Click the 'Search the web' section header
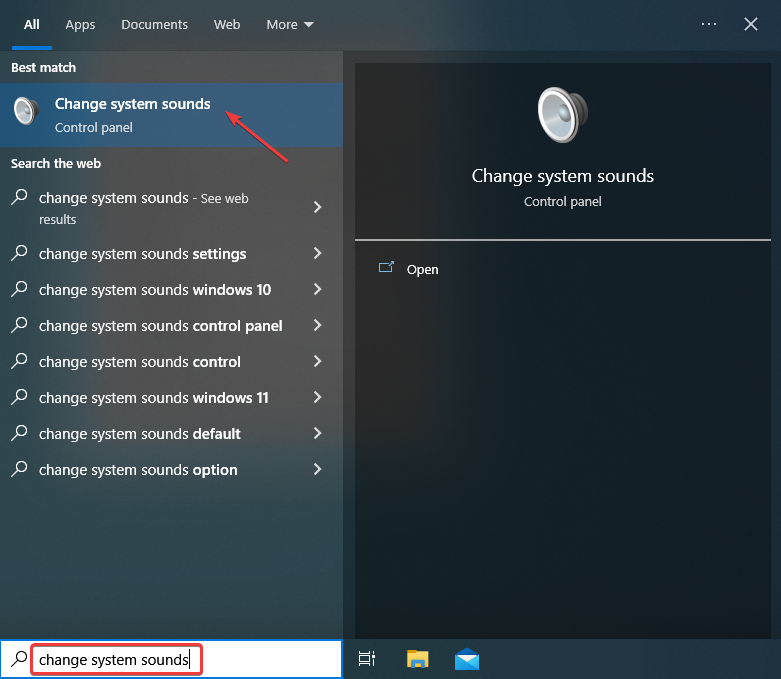 pyautogui.click(x=56, y=163)
